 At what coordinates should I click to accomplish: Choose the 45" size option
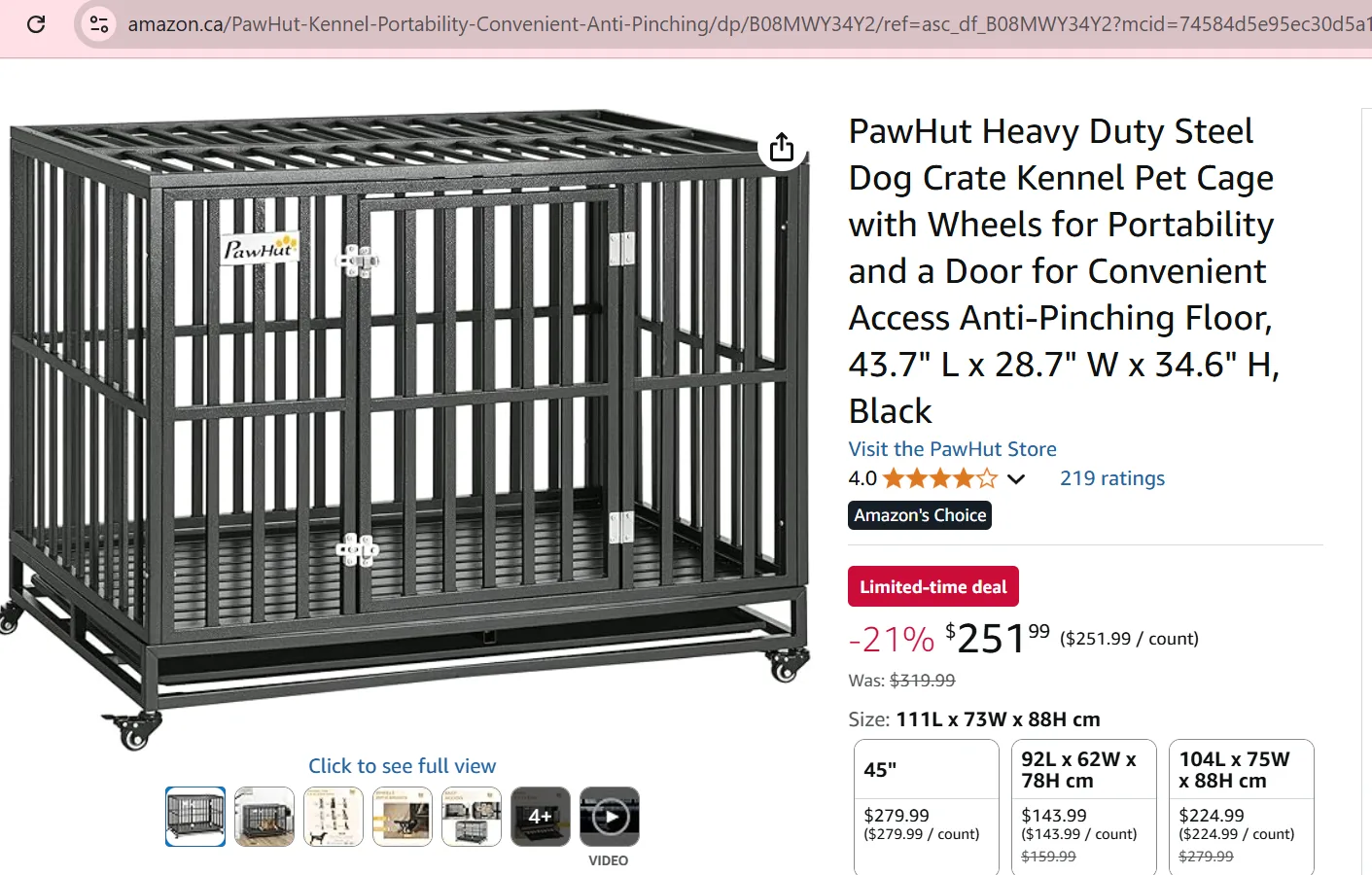click(x=926, y=806)
